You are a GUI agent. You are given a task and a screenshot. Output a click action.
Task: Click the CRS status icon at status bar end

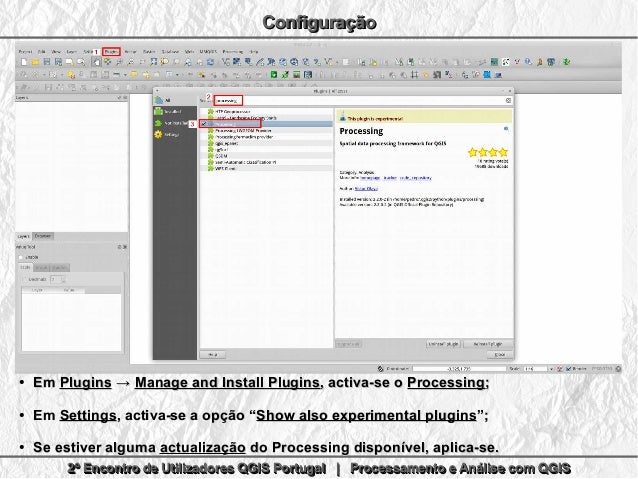[x=618, y=369]
